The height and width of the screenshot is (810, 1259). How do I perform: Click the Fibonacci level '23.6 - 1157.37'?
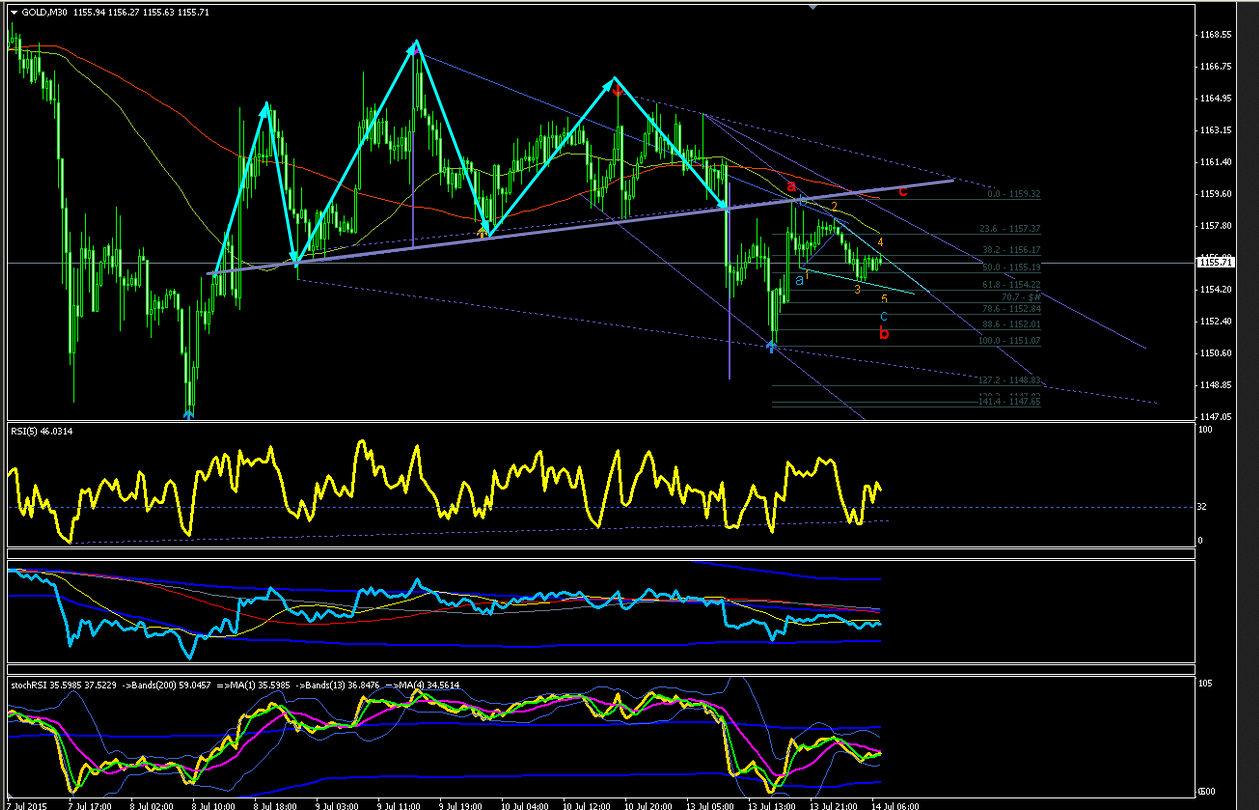[1009, 229]
